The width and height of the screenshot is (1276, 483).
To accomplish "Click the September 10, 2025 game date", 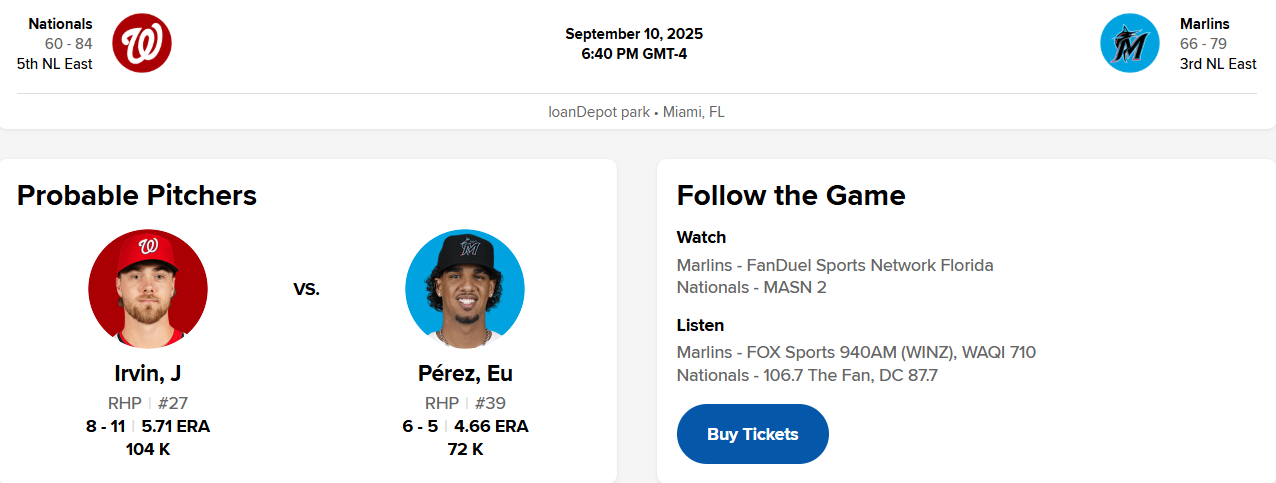I will pyautogui.click(x=634, y=34).
